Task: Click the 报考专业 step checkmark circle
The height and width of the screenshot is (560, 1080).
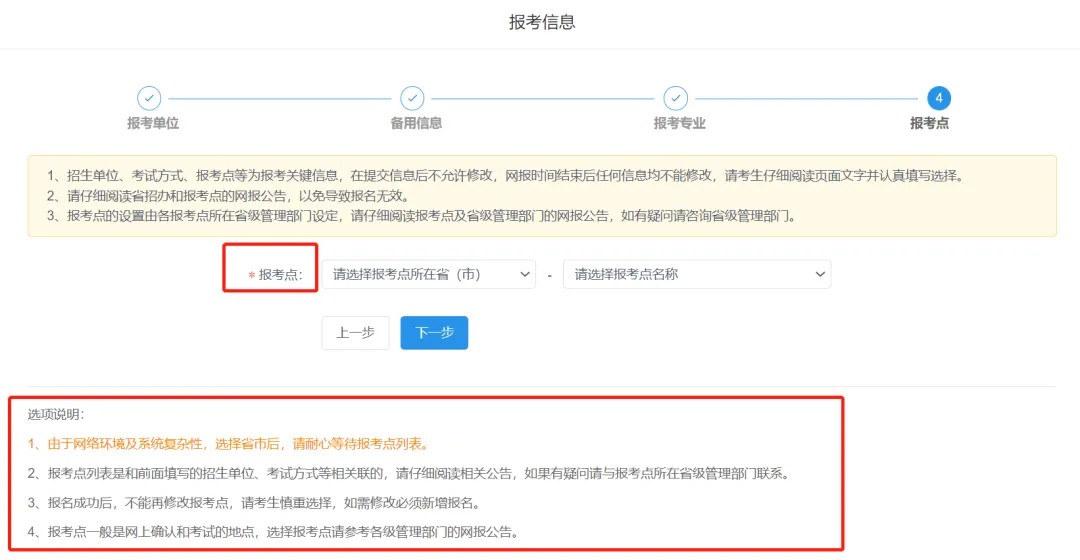Action: (676, 98)
